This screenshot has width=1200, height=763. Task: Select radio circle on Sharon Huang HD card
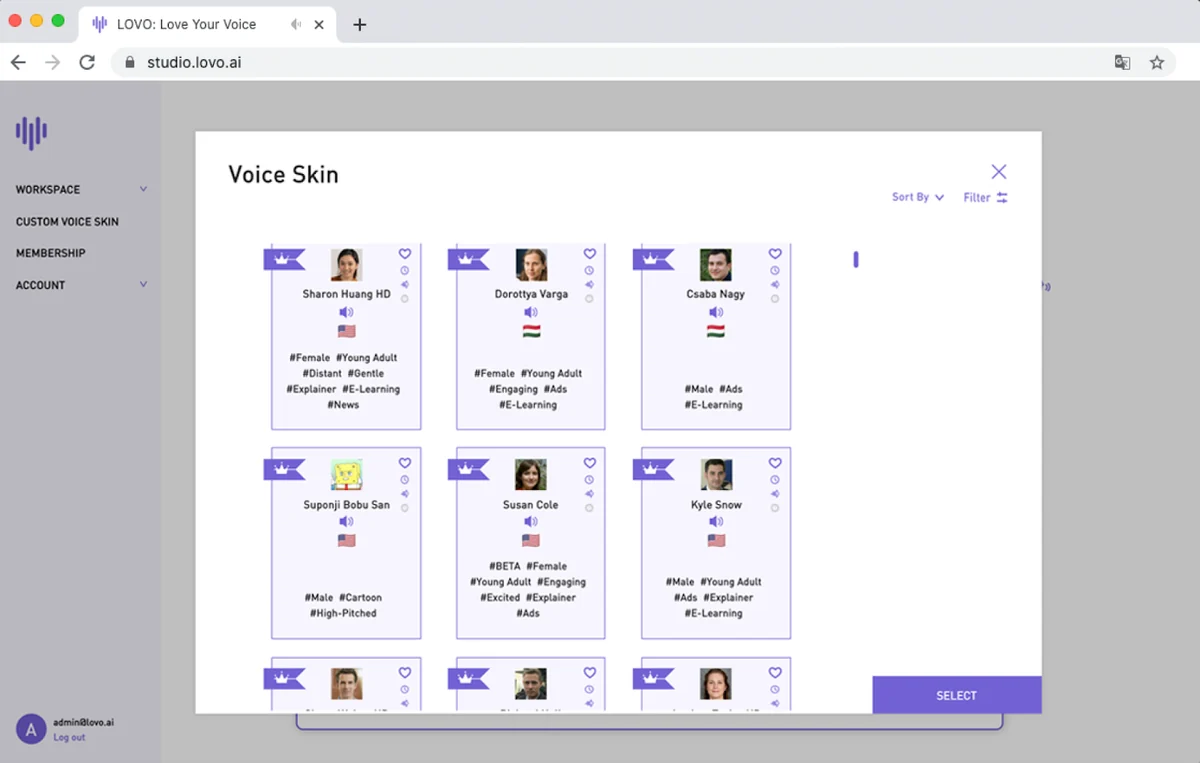click(x=405, y=298)
